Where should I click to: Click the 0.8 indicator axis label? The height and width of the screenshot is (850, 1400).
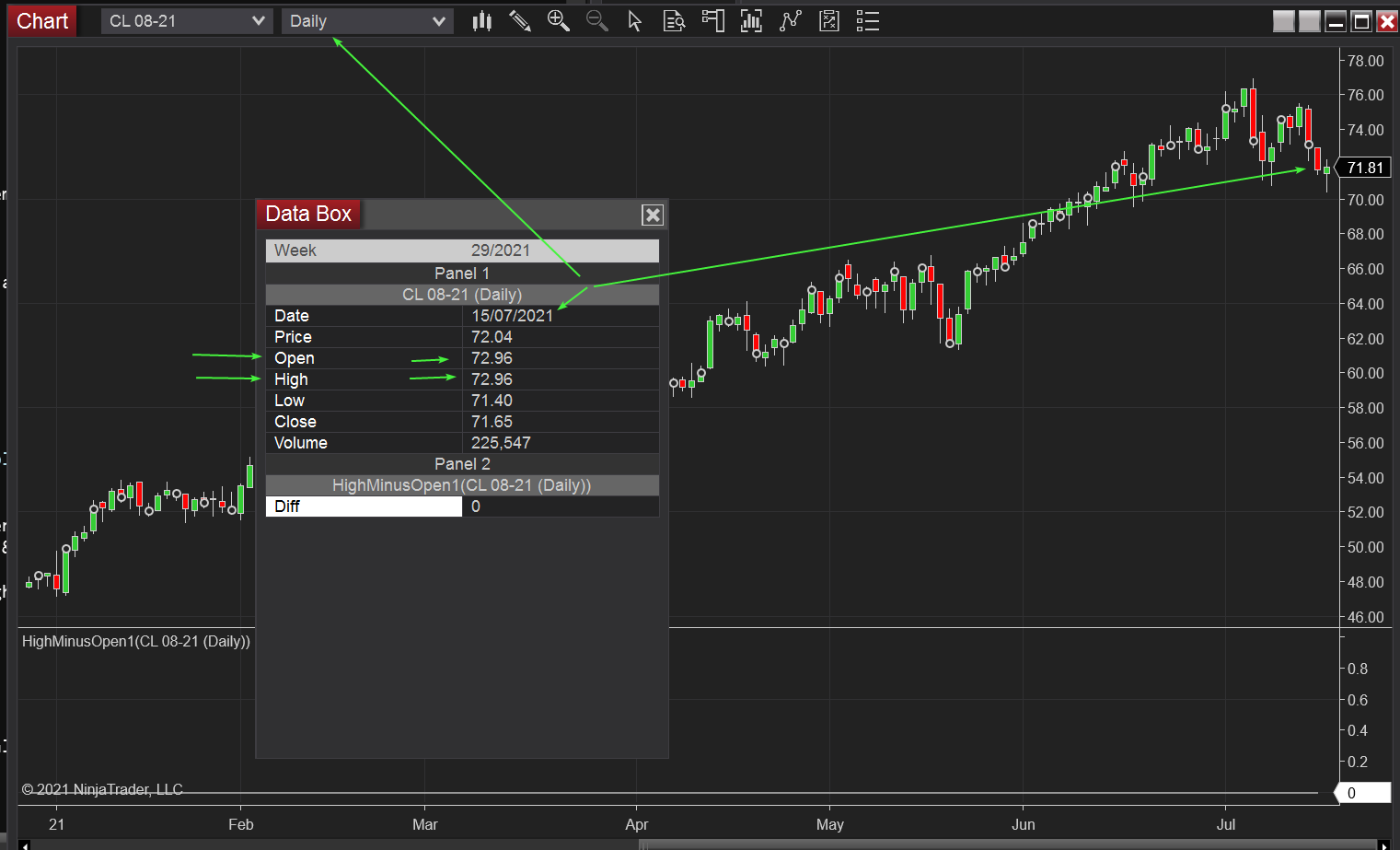(x=1358, y=669)
